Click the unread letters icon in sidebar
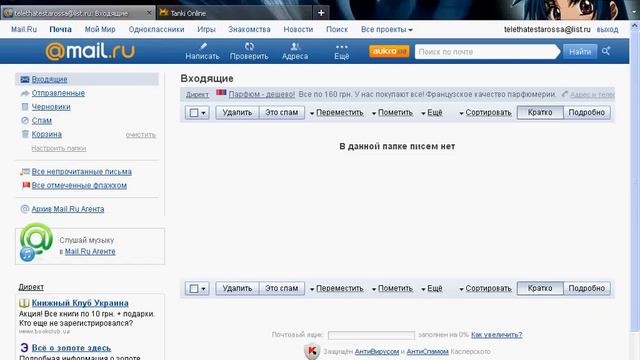 [25, 172]
